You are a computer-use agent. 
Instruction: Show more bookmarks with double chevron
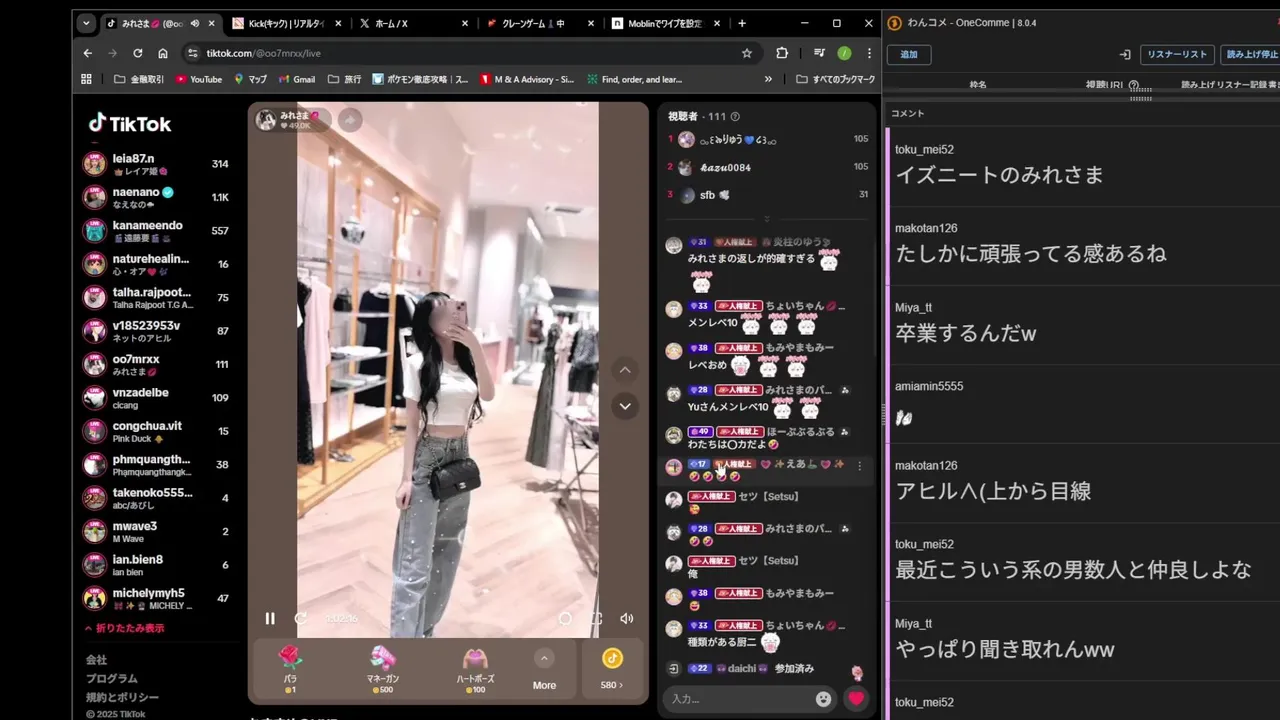768,79
